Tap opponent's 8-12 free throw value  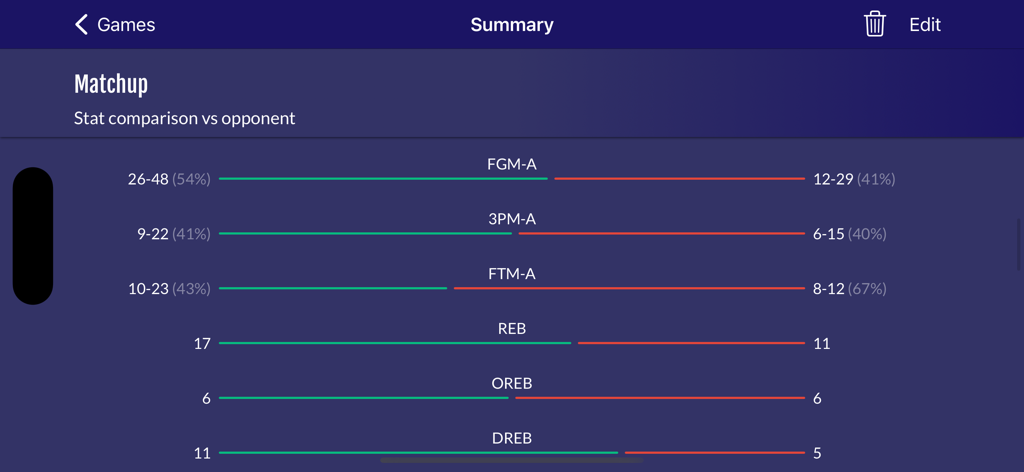829,289
